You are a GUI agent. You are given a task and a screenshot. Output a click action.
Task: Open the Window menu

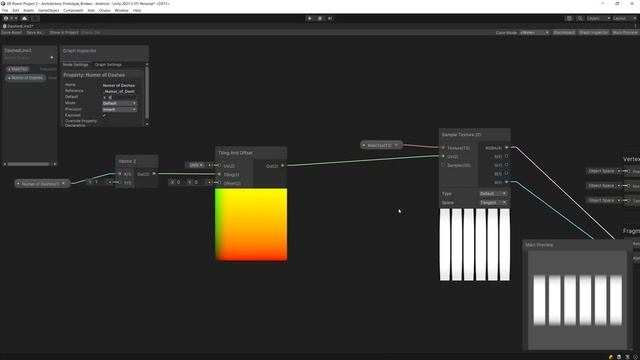[x=121, y=10]
